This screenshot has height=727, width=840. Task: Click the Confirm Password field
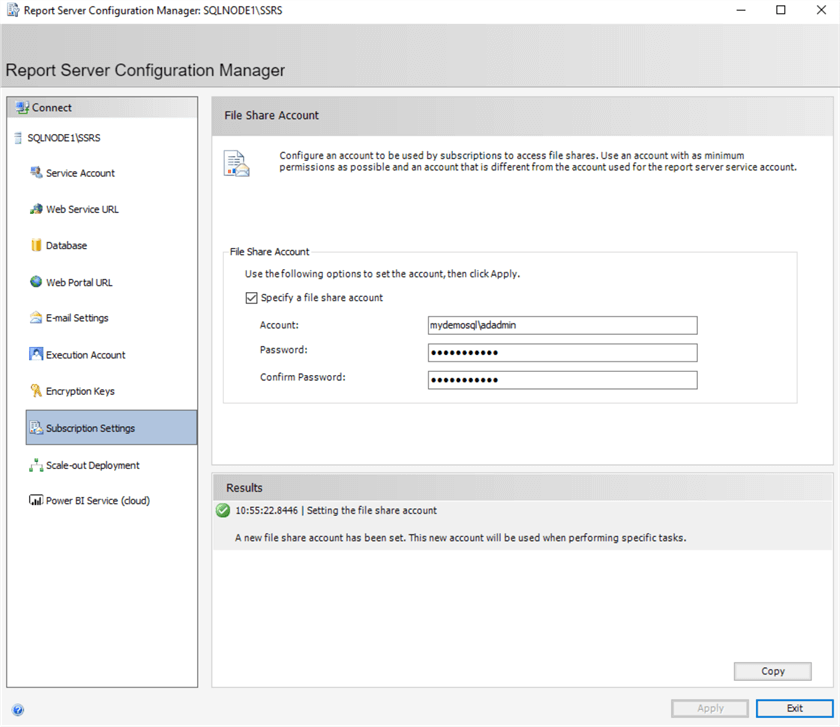coord(562,380)
